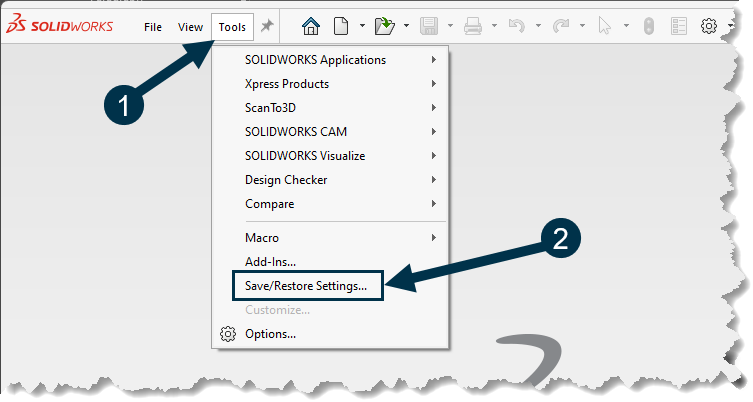This screenshot has width=753, height=402.
Task: Open Compare submenu
Action: pos(330,204)
